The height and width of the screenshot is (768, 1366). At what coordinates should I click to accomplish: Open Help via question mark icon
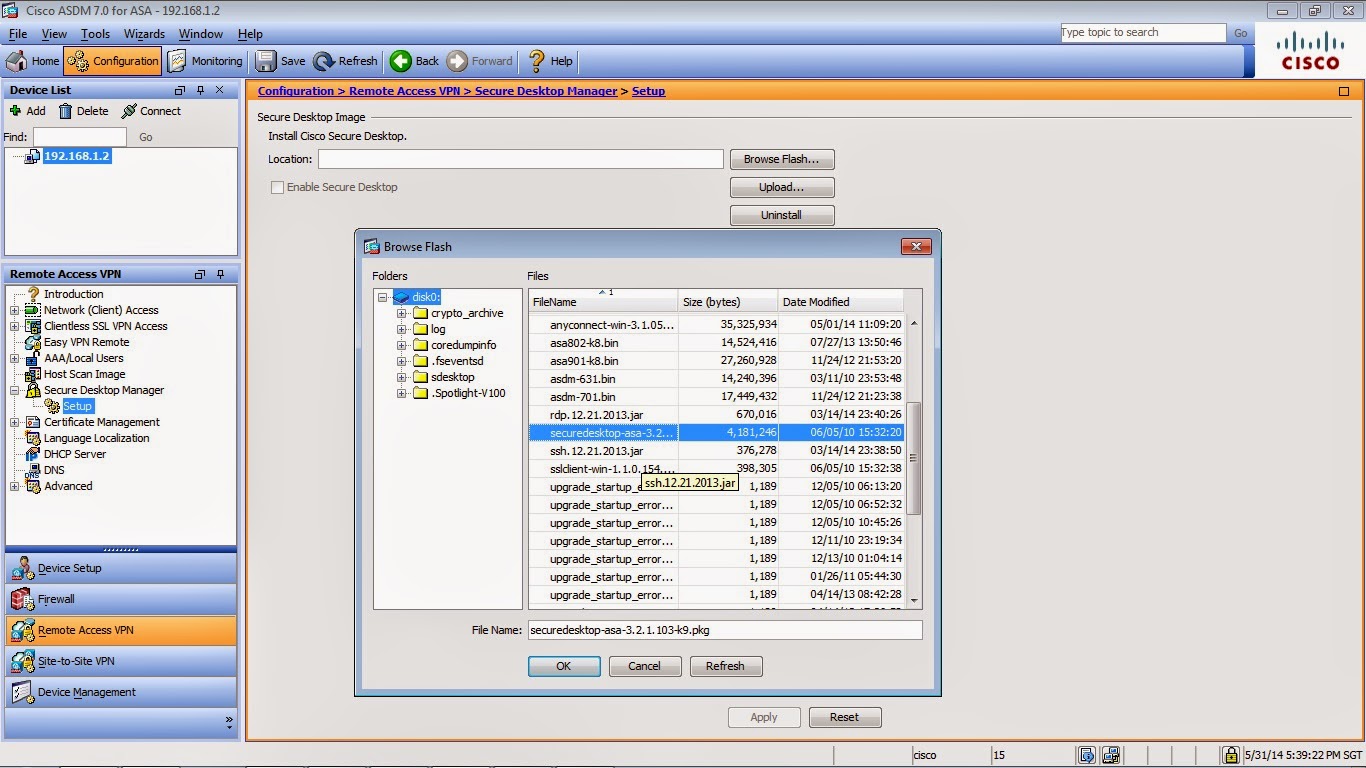[x=537, y=61]
